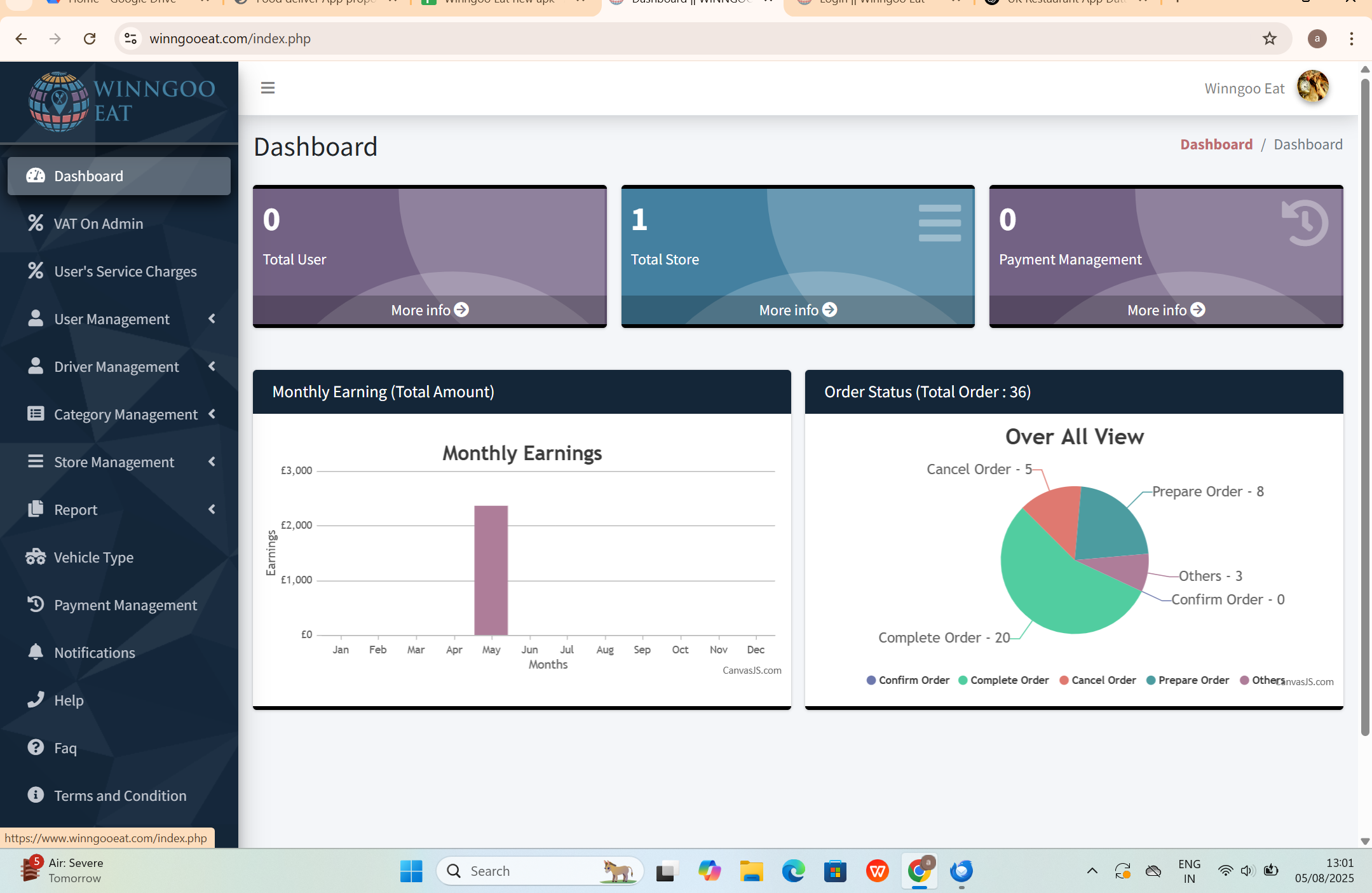This screenshot has height=893, width=1372.
Task: Click More info on Total Store card
Action: (x=798, y=310)
